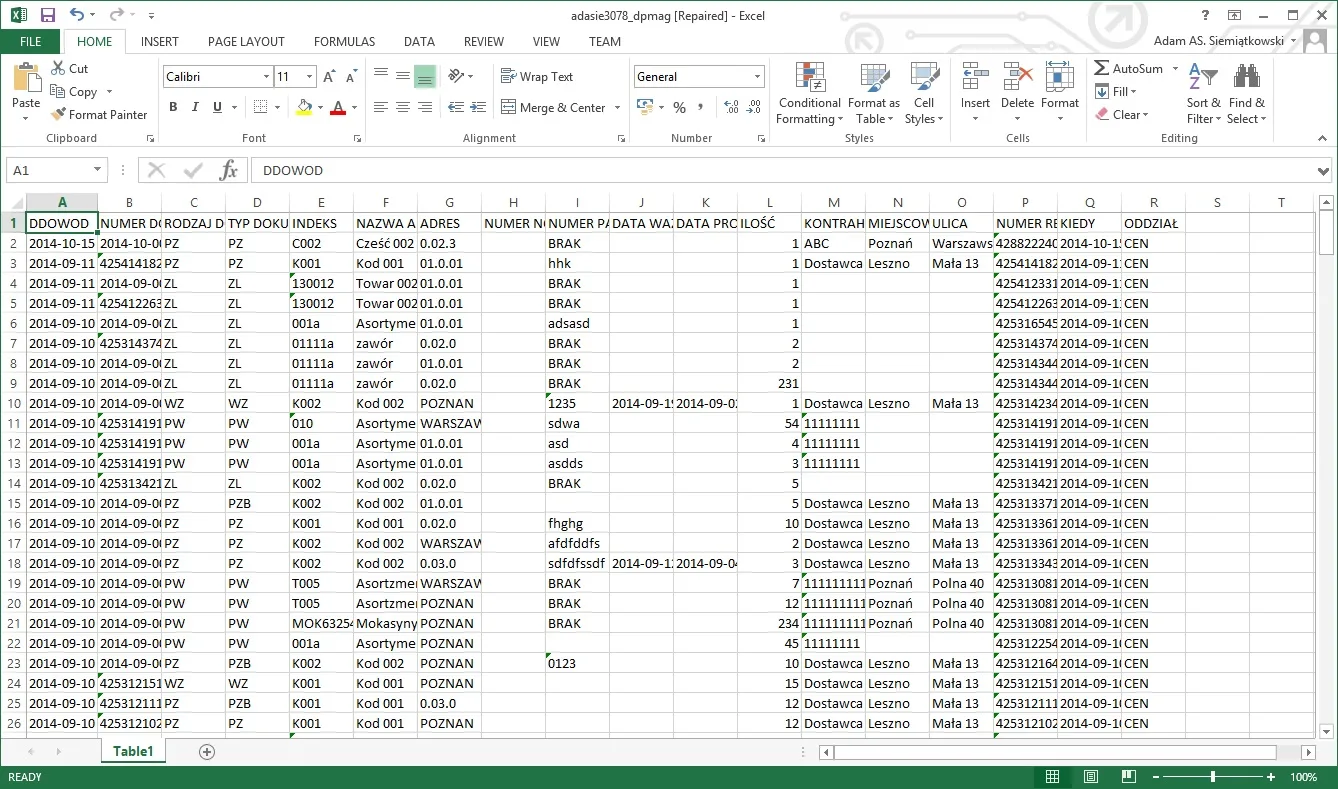Screen dimensions: 1338x789
Task: Switch to PAGE LAYOUT tab
Action: point(246,42)
